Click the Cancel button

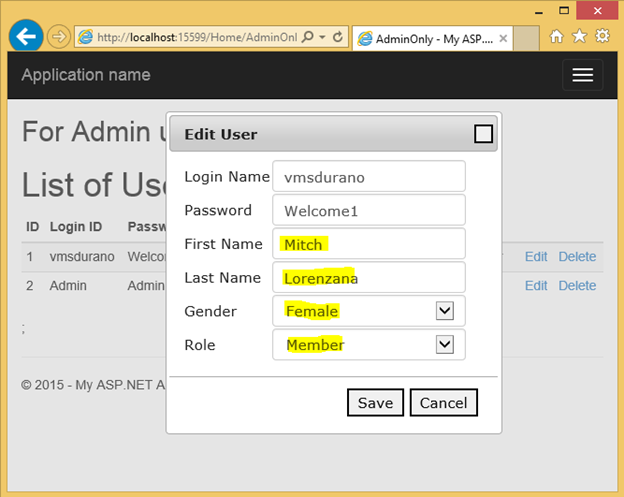(443, 402)
